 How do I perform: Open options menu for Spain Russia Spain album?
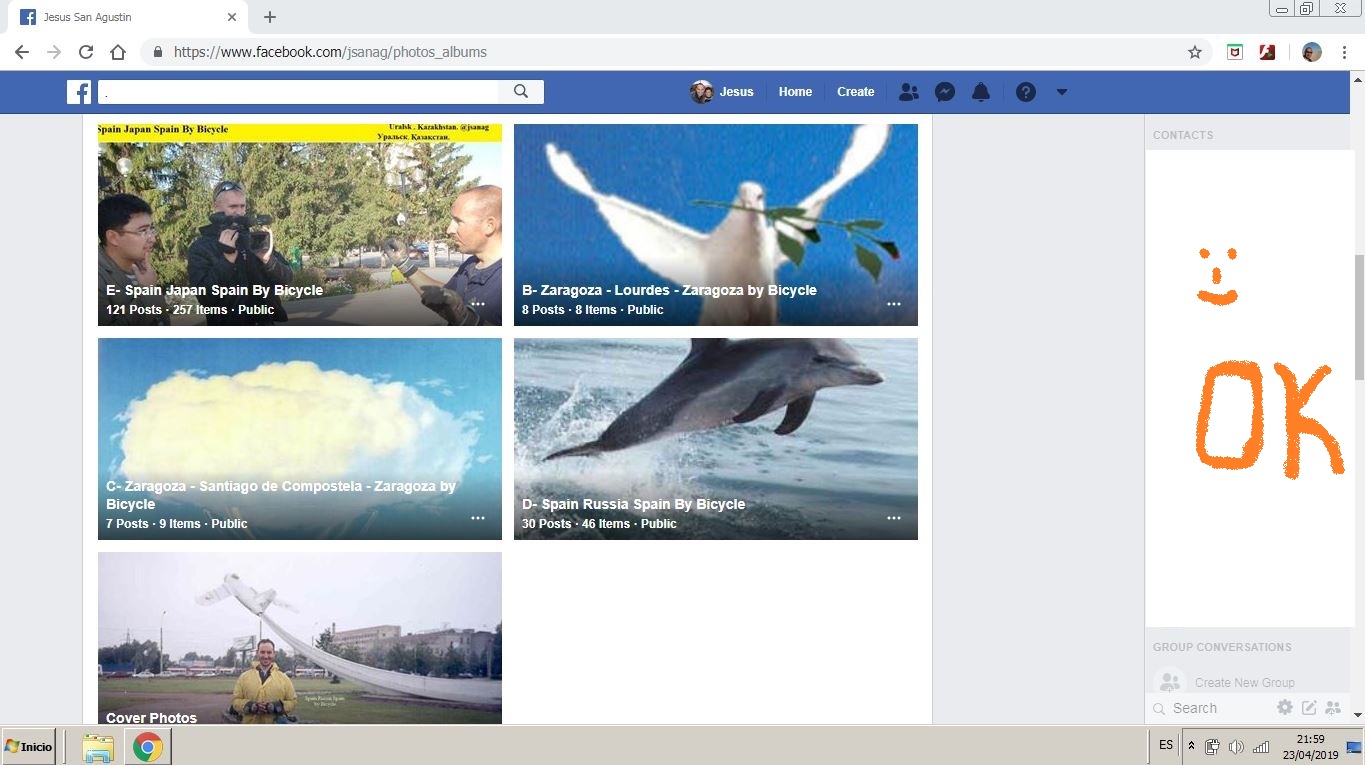(894, 518)
